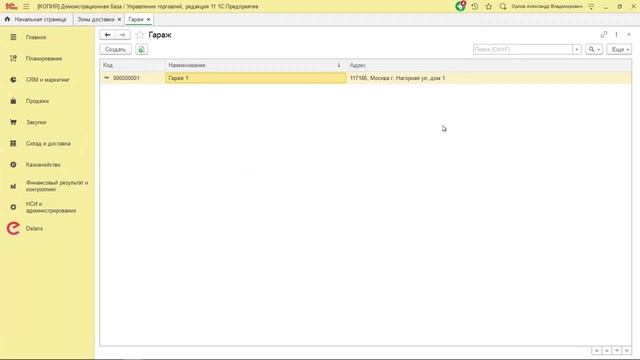640x360 pixels.
Task: Click the 1C logo icon
Action: tap(11, 7)
